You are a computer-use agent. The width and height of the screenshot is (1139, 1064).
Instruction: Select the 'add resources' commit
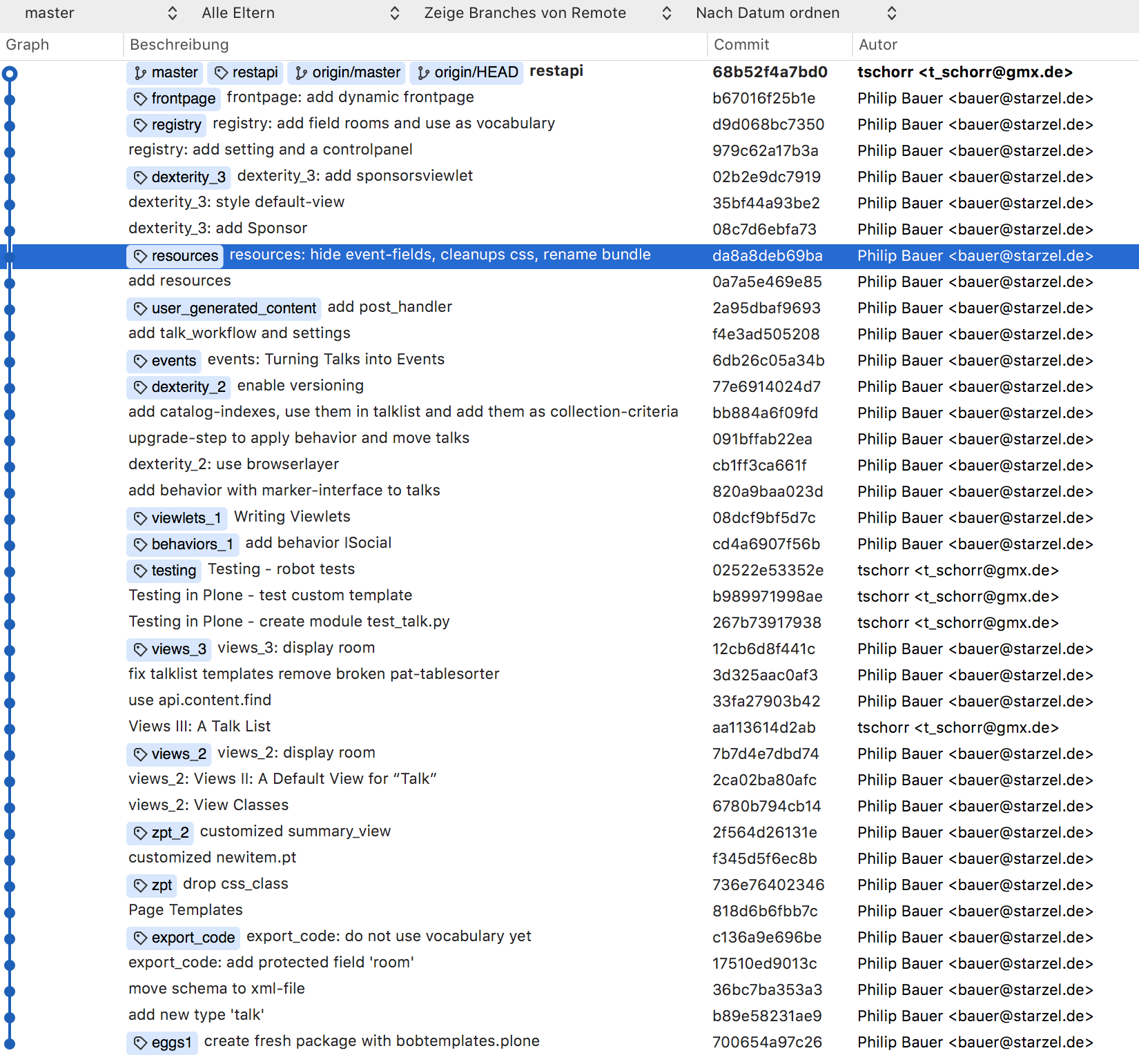coord(179,281)
